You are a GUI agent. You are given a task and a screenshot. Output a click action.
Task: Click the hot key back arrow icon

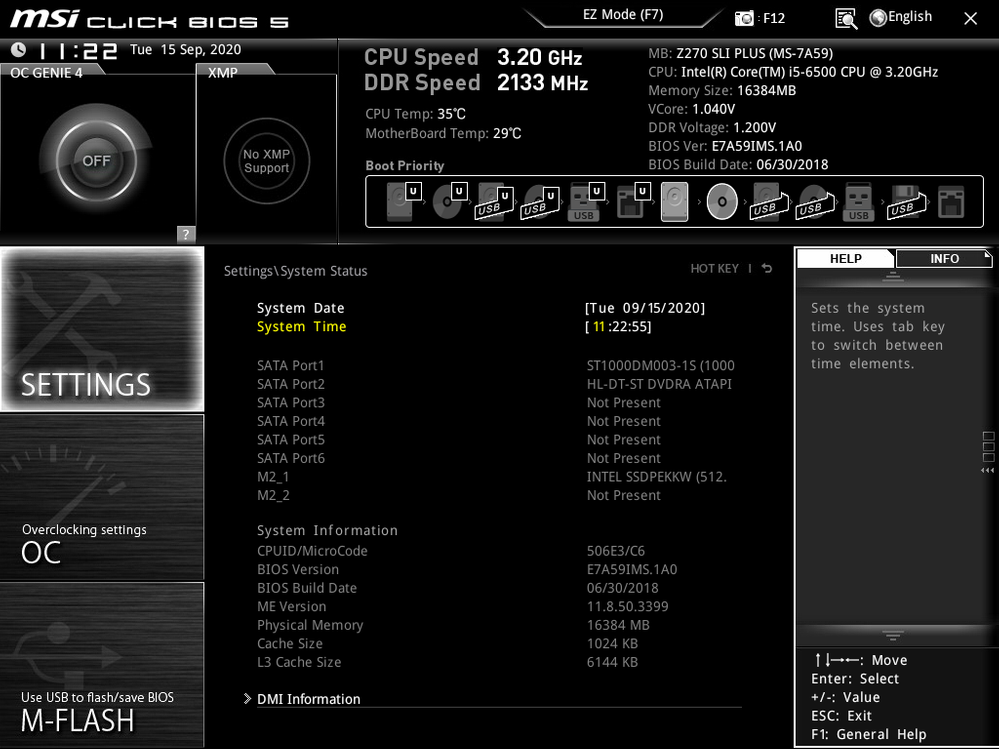(x=767, y=269)
